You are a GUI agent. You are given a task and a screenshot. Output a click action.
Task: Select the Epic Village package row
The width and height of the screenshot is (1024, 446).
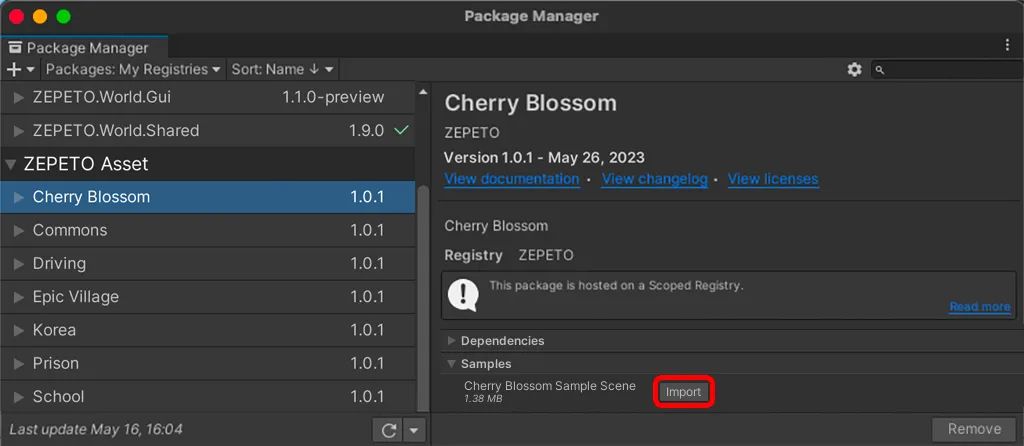pyautogui.click(x=208, y=297)
